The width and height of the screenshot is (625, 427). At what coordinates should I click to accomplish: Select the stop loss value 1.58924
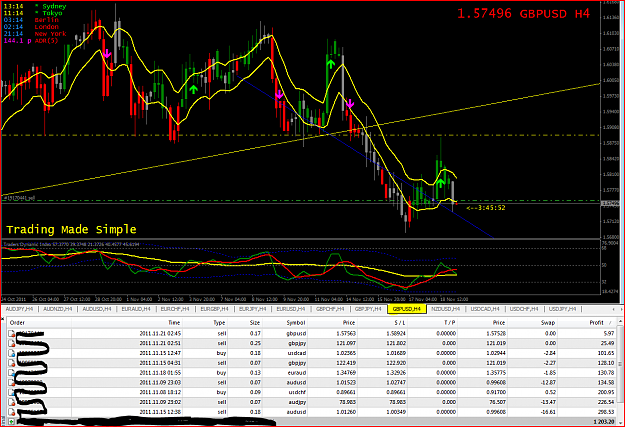point(396,333)
